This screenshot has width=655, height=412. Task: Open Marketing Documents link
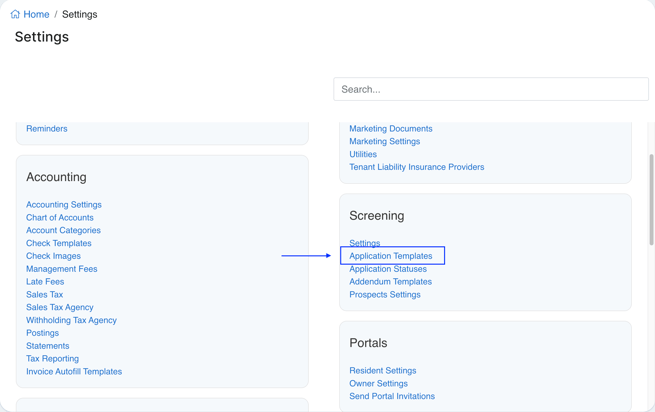(390, 129)
